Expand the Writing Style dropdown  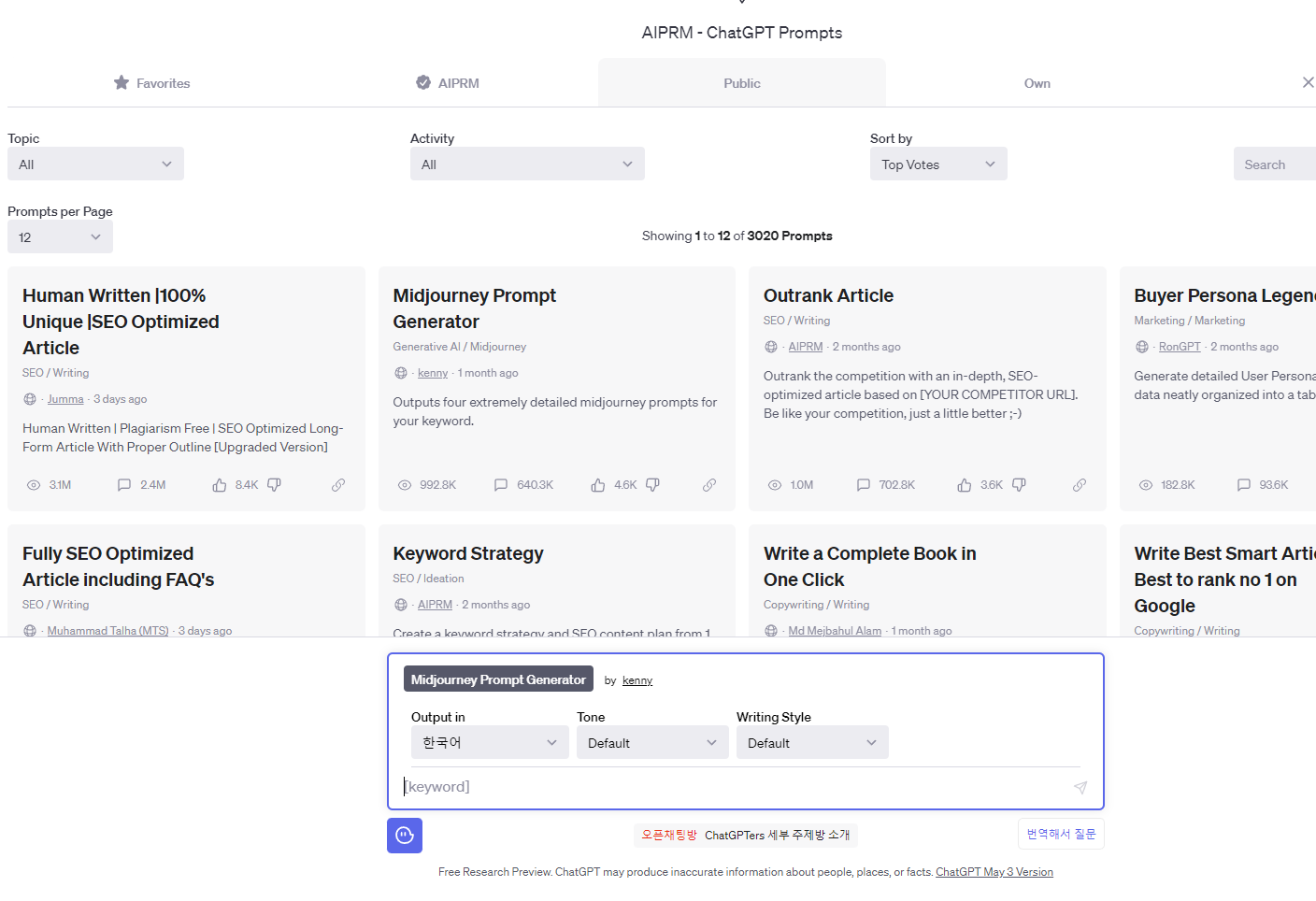point(812,742)
